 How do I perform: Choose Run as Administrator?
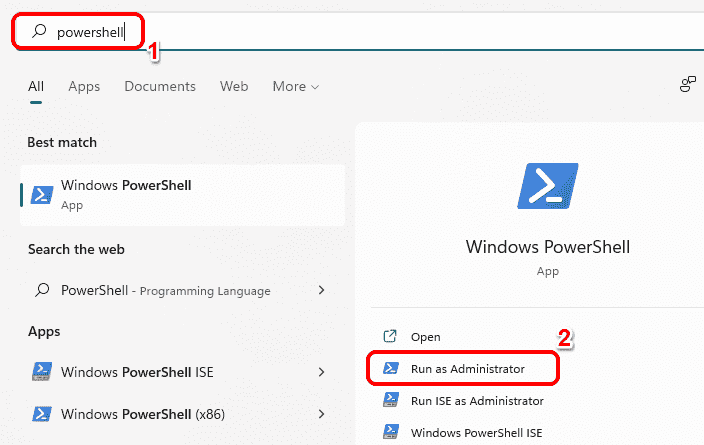(467, 369)
